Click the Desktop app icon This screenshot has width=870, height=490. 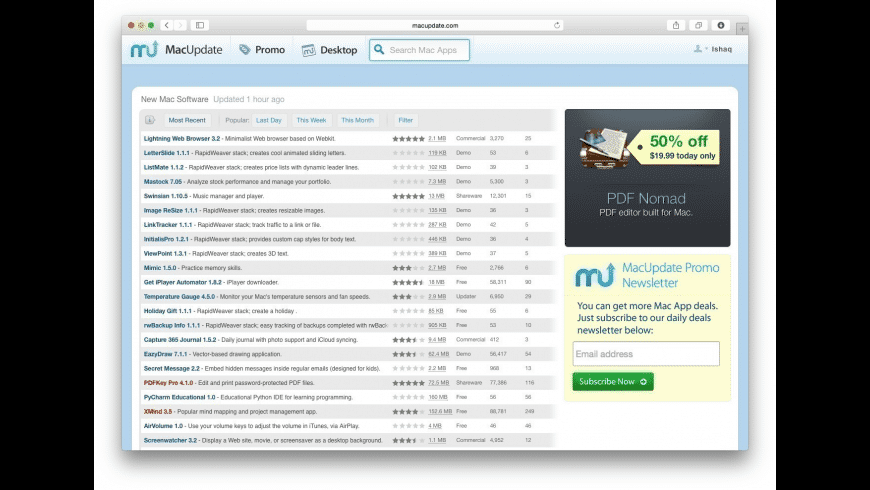click(x=308, y=50)
